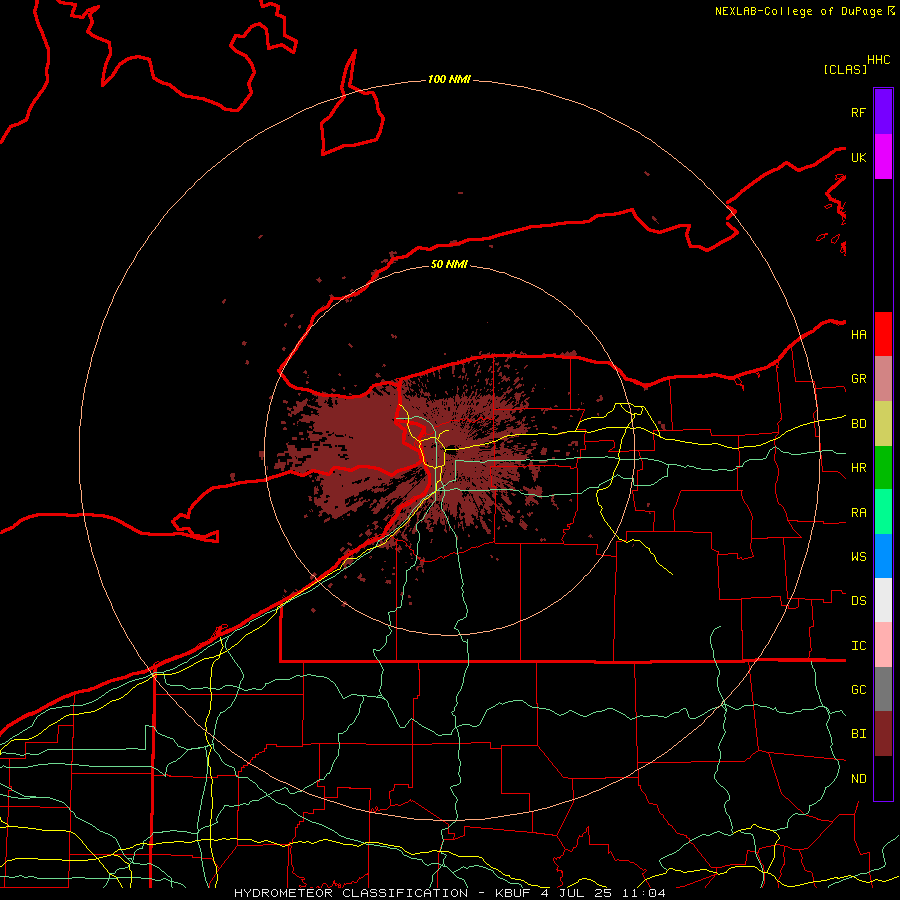This screenshot has width=900, height=900.
Task: Click the HA legend label
Action: click(x=858, y=334)
